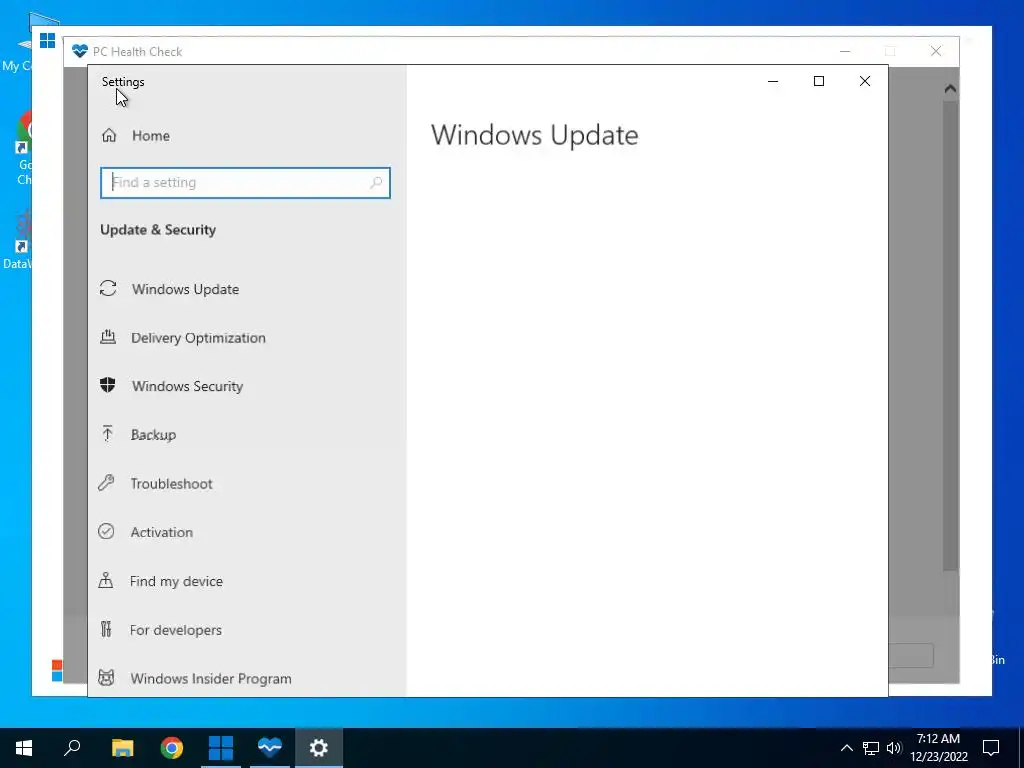Open taskbar search
This screenshot has width=1024, height=768.
(72, 748)
